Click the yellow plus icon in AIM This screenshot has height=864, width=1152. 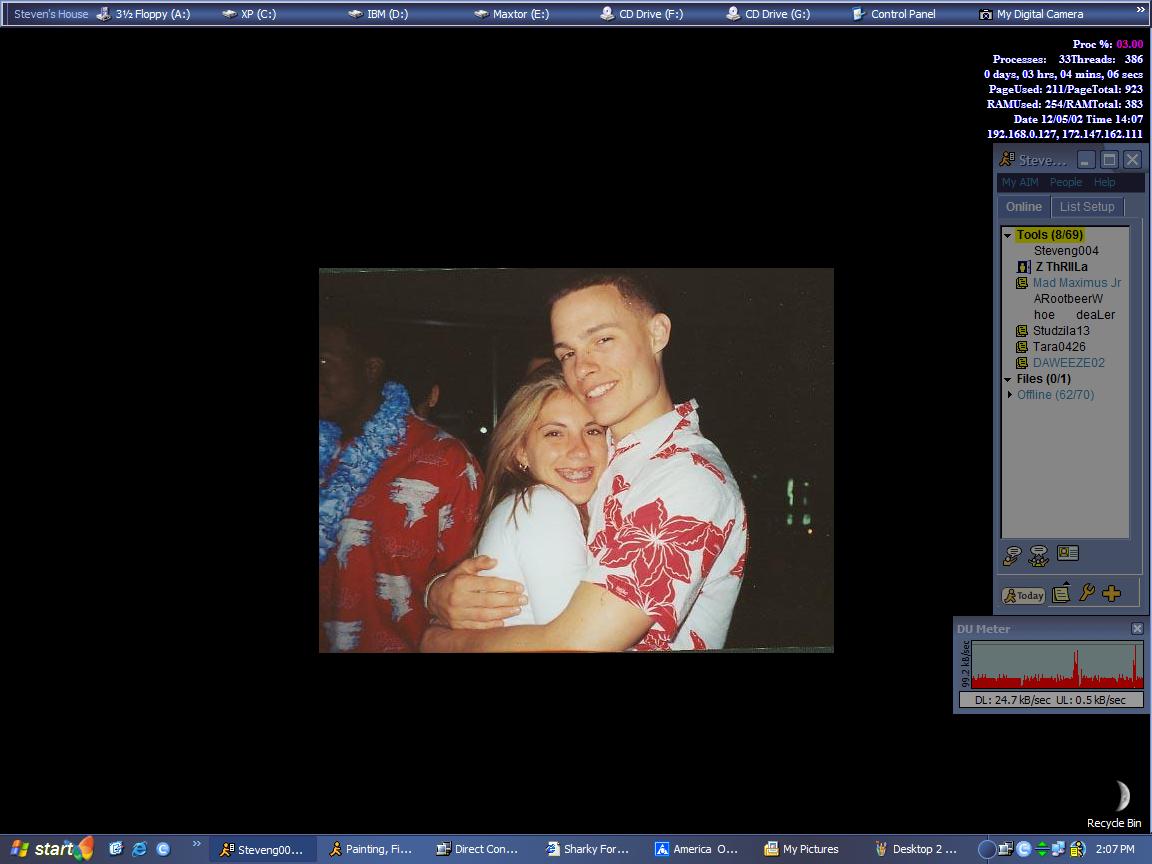click(1111, 594)
